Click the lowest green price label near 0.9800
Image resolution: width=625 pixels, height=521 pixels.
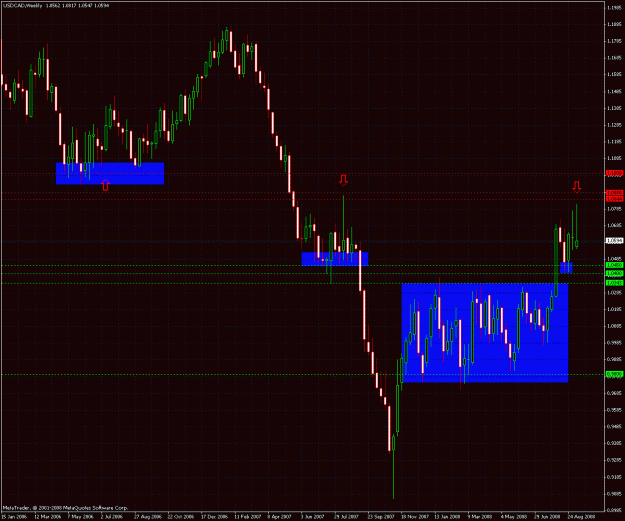tap(614, 374)
